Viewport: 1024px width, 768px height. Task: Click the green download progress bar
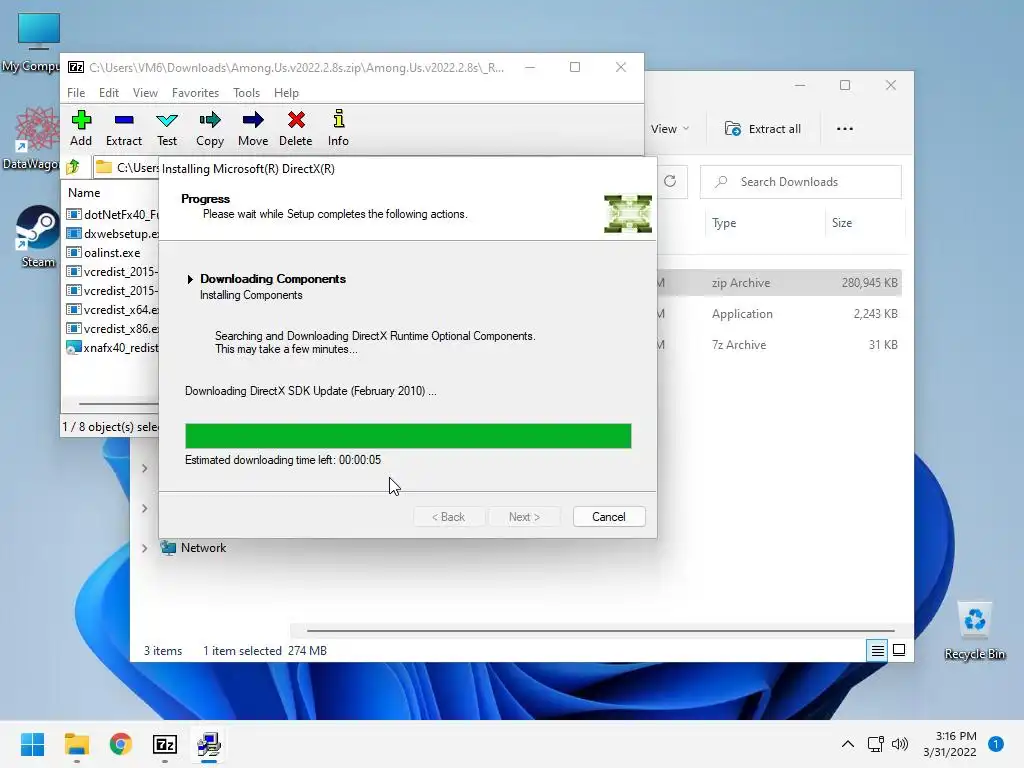click(x=408, y=436)
